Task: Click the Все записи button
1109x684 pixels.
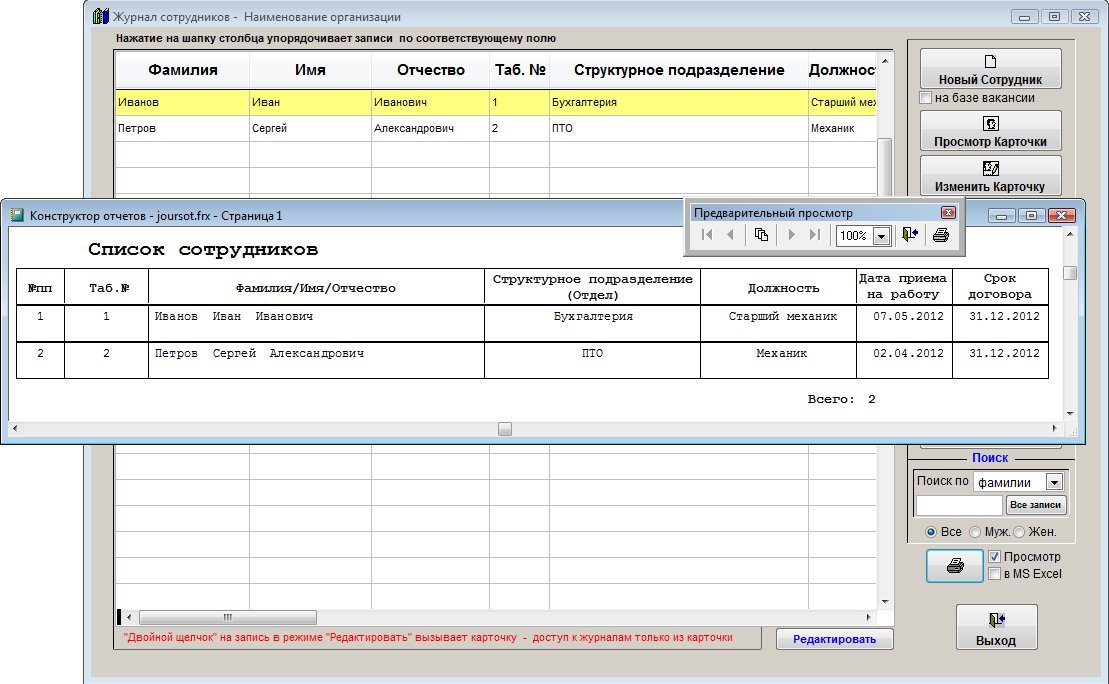Action: (x=1036, y=505)
